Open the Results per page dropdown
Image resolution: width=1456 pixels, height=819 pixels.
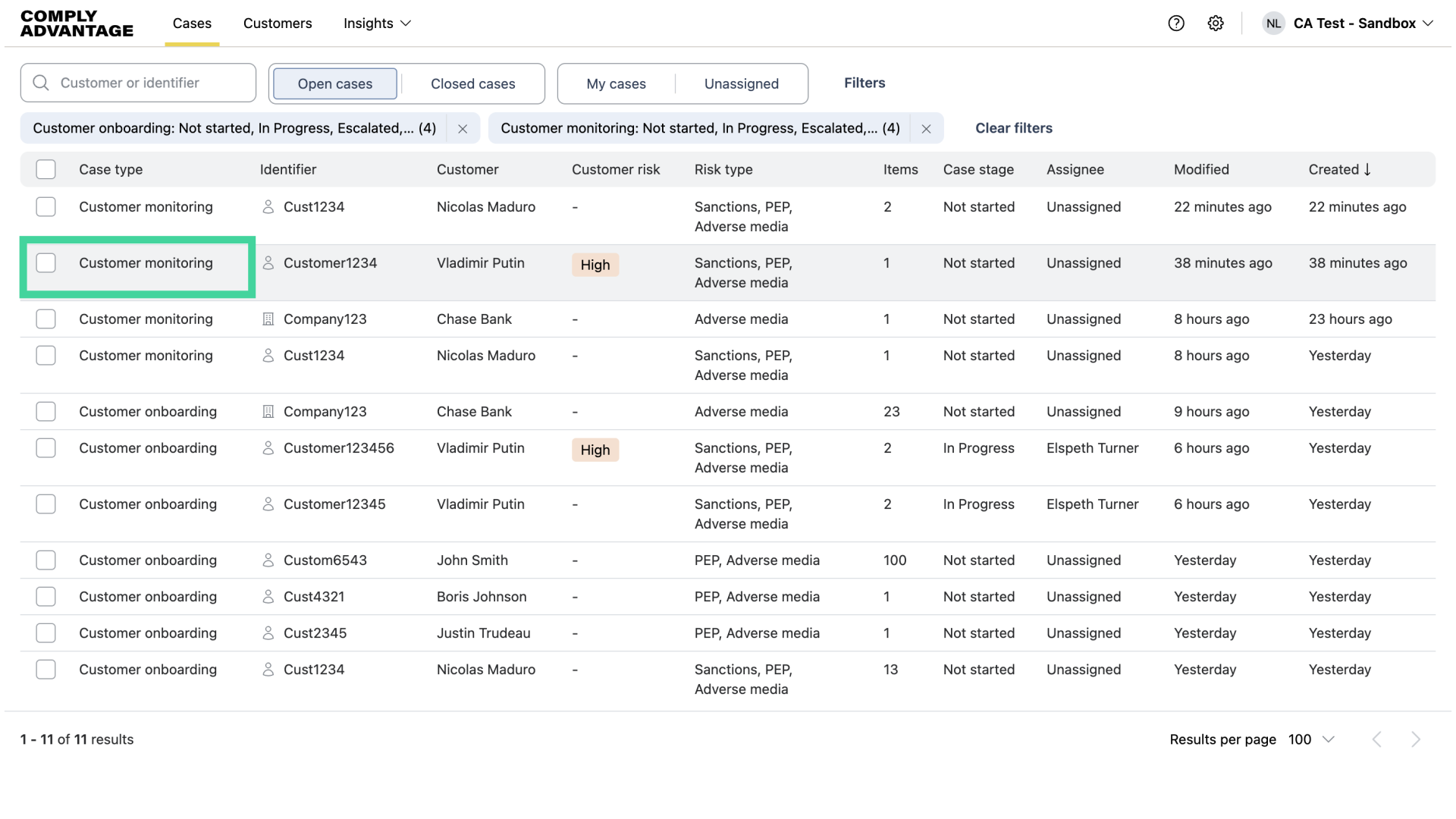tap(1312, 739)
